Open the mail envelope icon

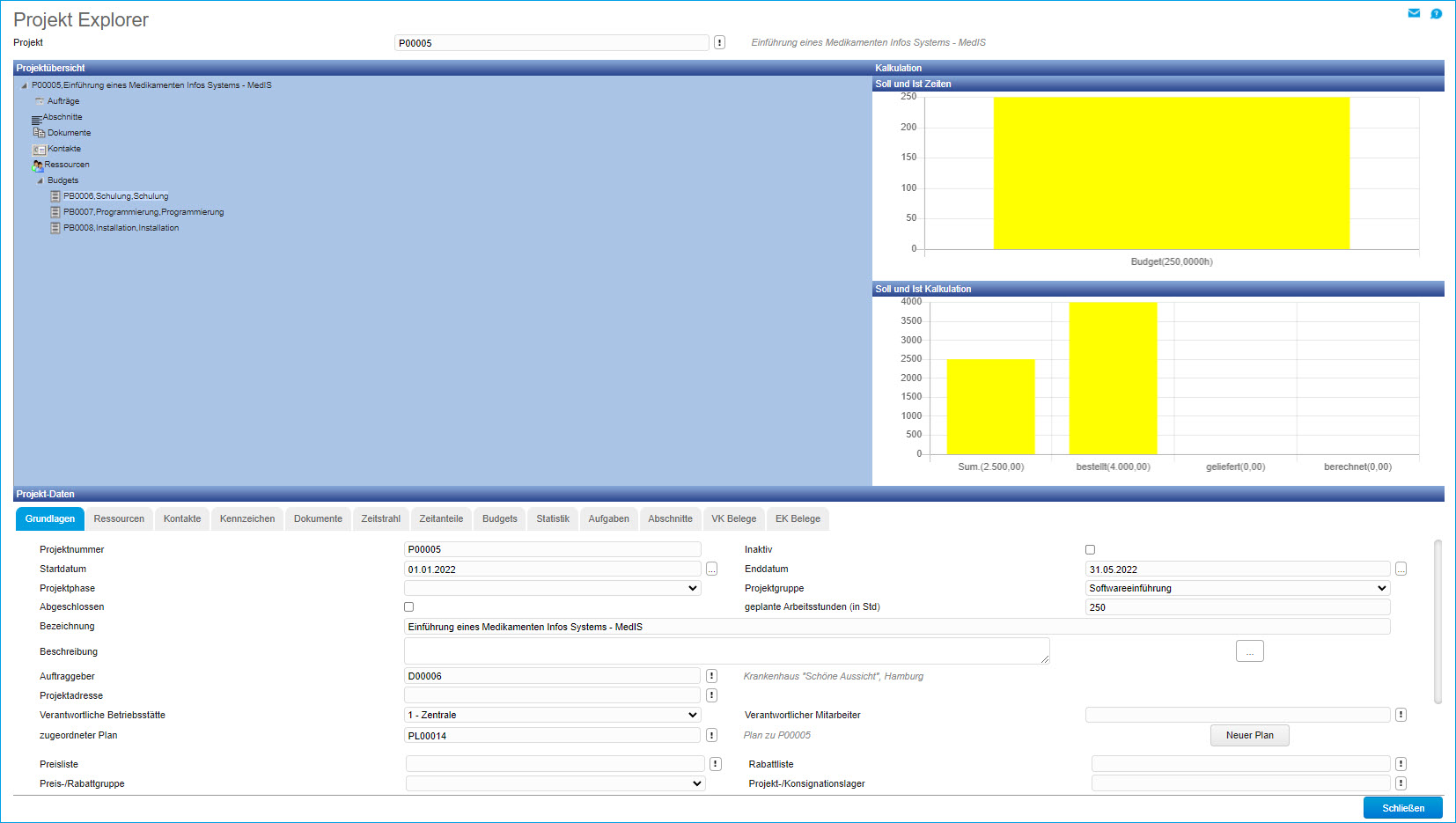point(1414,13)
